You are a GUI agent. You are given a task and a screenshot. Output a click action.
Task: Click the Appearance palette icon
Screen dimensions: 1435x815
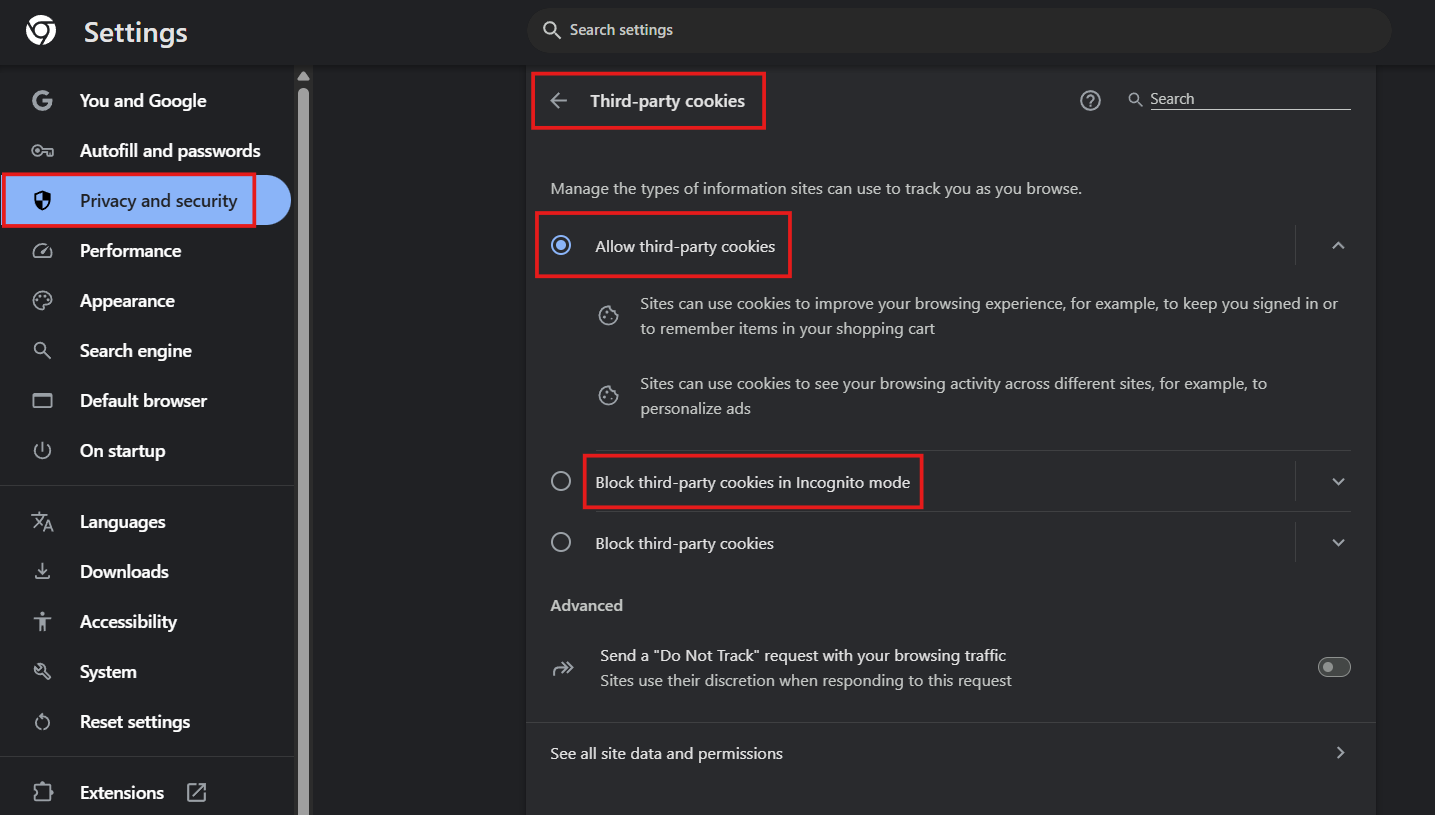[x=42, y=301]
